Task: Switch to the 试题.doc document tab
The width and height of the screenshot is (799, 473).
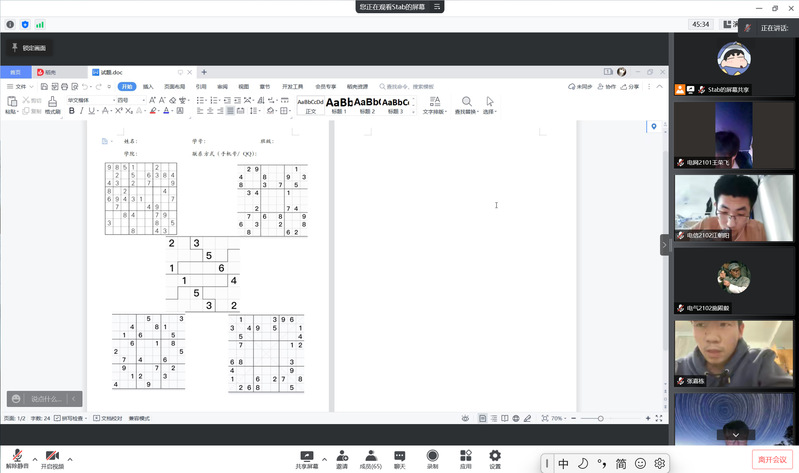Action: tap(110, 72)
